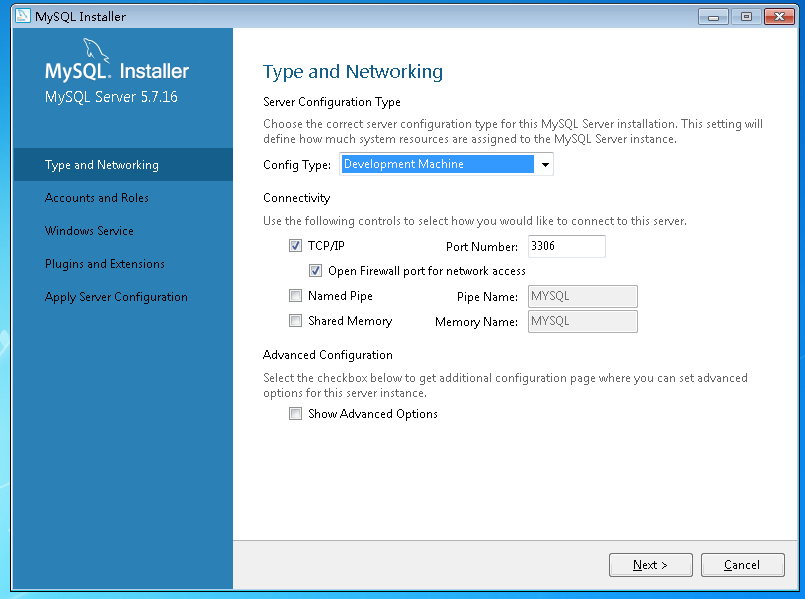Click the Next button

650,565
